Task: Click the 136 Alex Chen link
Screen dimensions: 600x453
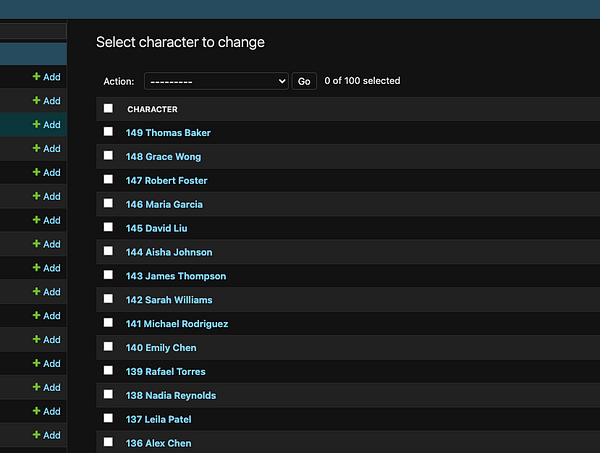Action: (x=158, y=443)
